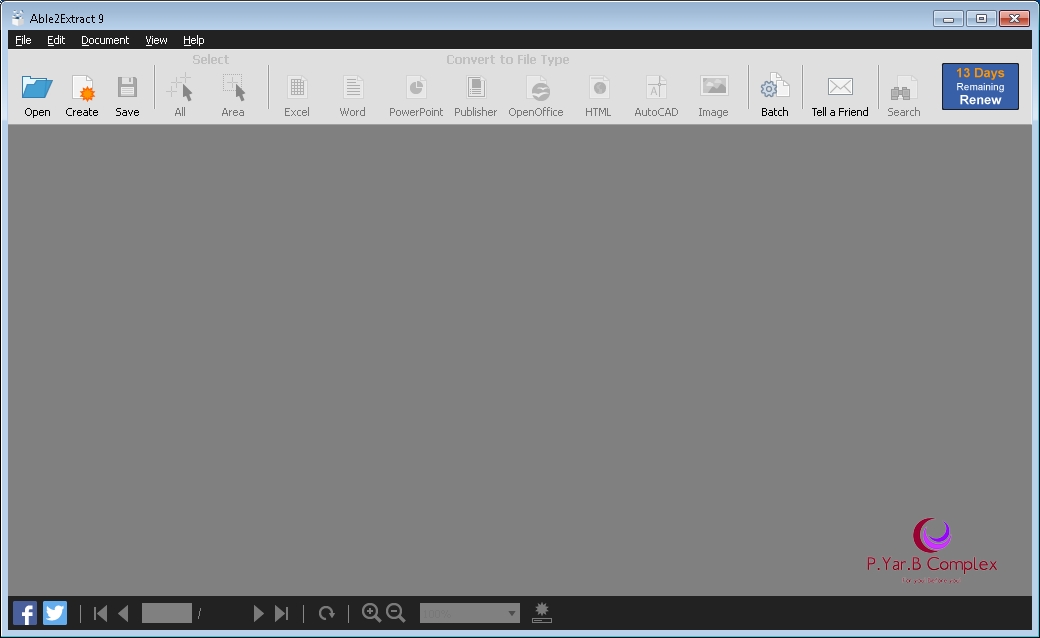Choose the Select Area tool
This screenshot has height=638, width=1040.
click(x=233, y=88)
